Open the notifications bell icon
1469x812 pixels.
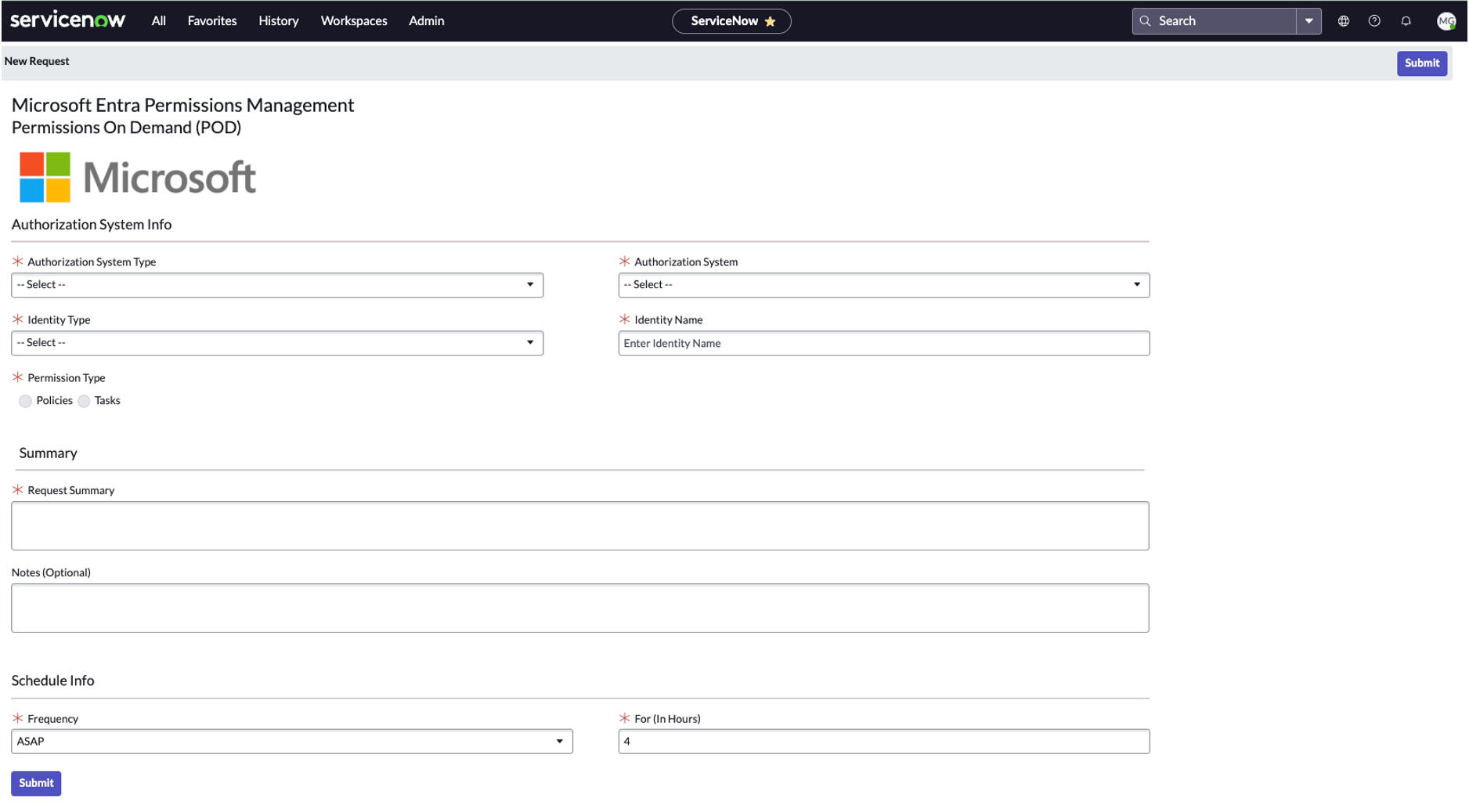click(1406, 21)
